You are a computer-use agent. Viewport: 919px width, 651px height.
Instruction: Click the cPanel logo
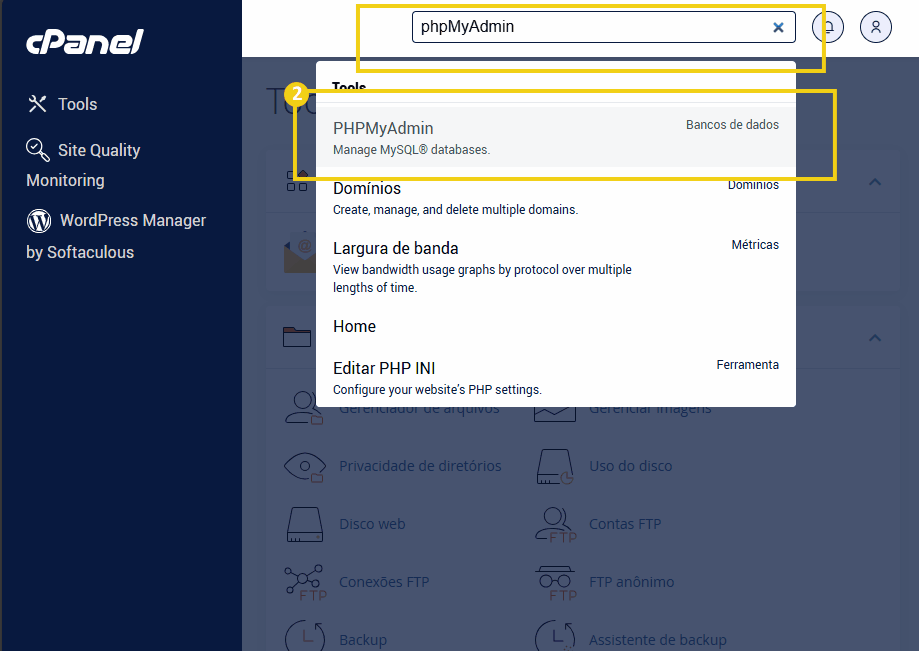pos(84,42)
